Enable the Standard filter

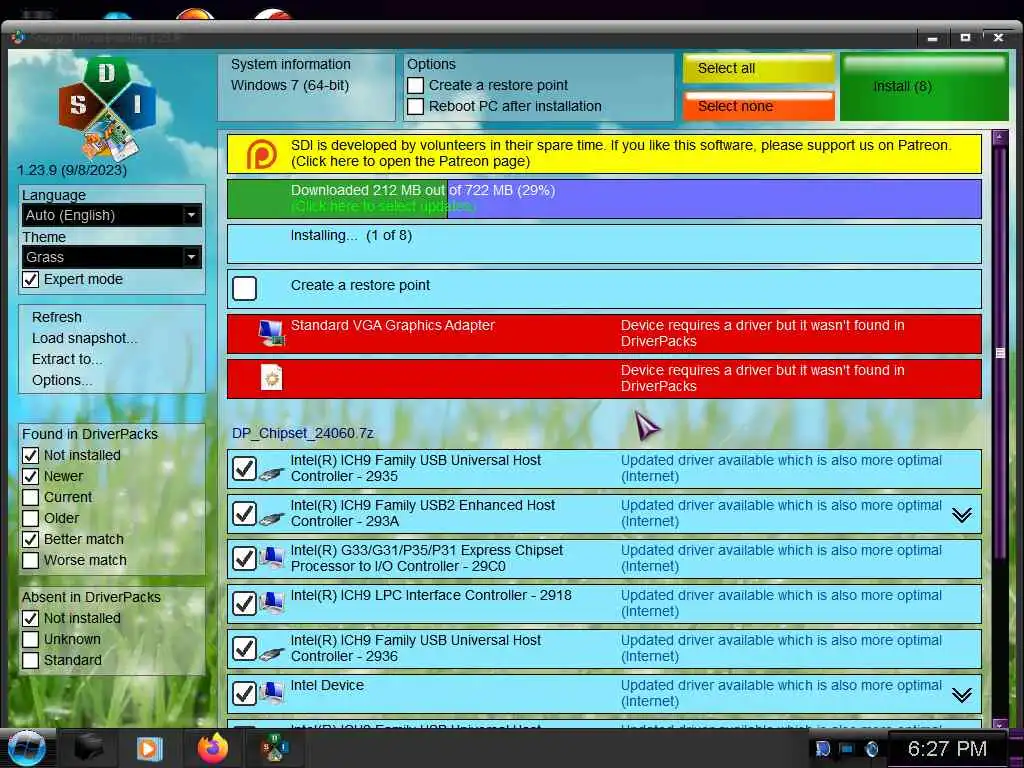pyautogui.click(x=30, y=660)
